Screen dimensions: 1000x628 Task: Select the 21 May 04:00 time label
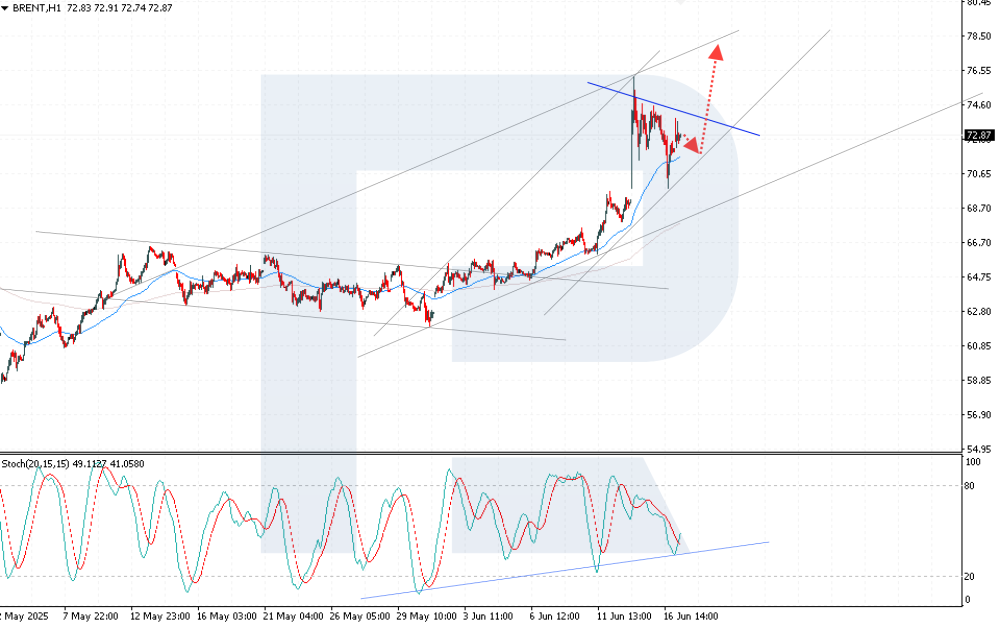coord(292,617)
